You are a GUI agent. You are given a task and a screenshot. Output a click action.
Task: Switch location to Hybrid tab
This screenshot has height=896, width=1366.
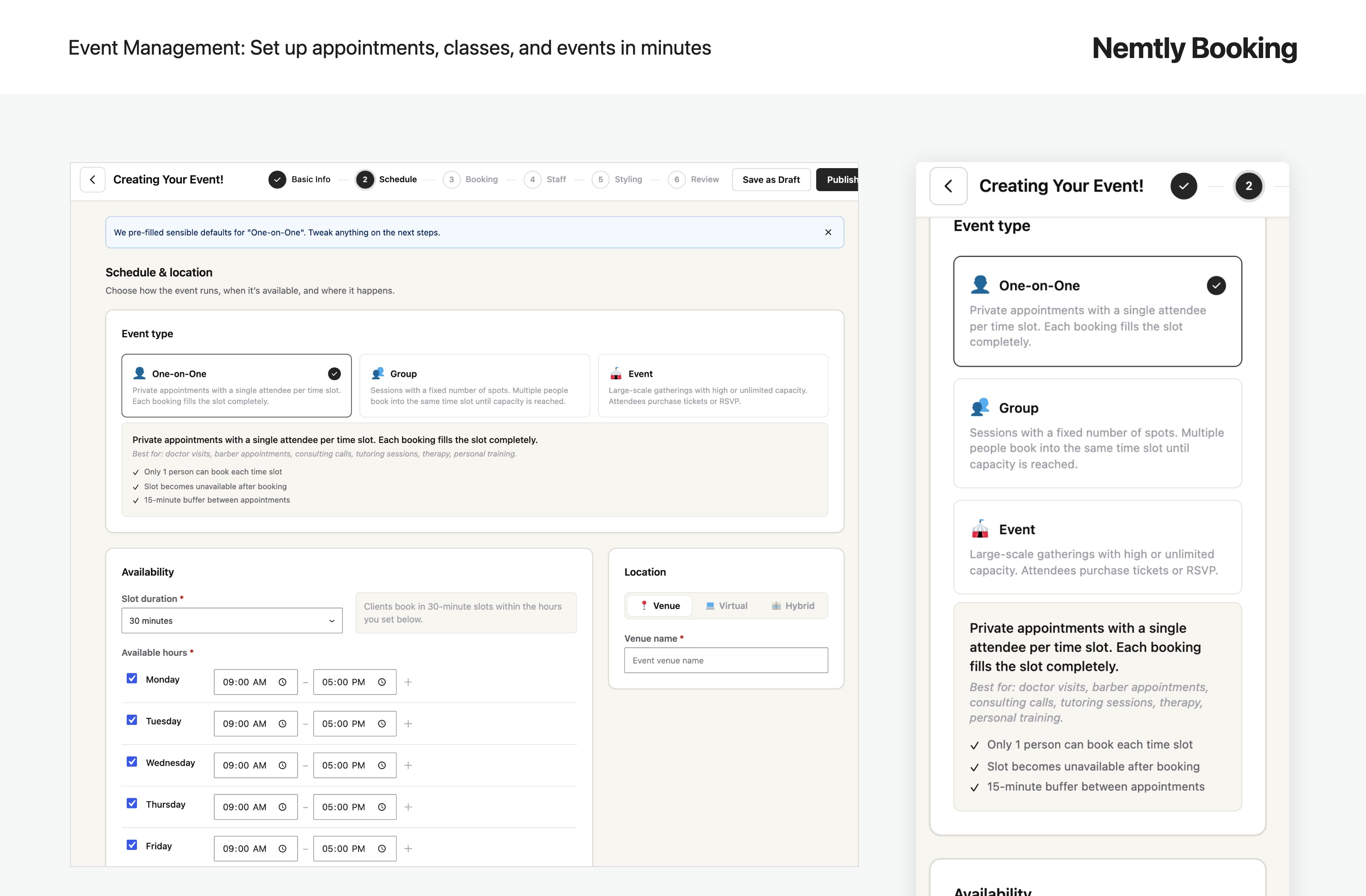point(793,606)
